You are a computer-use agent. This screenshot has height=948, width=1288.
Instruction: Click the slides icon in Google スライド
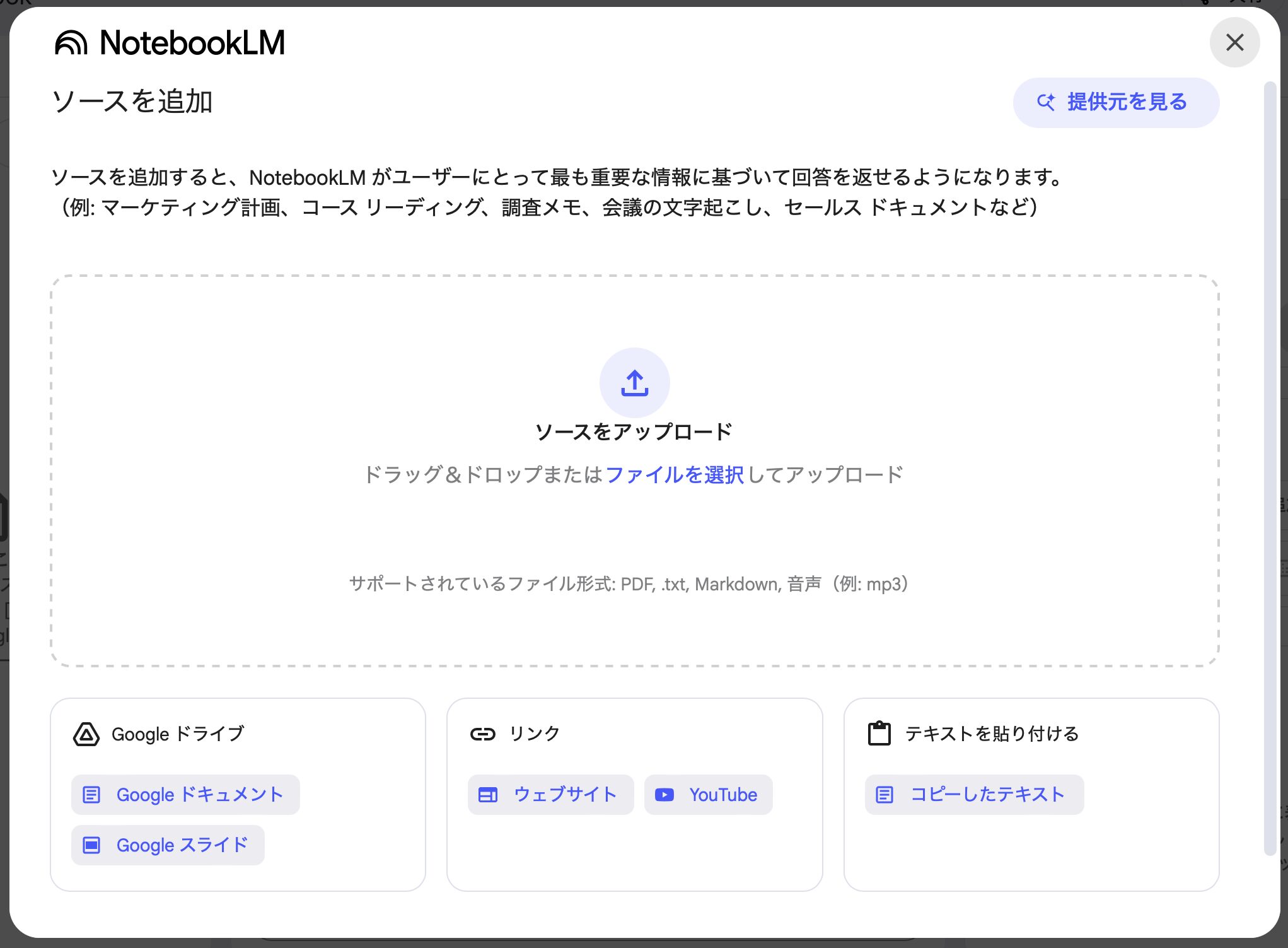point(92,845)
